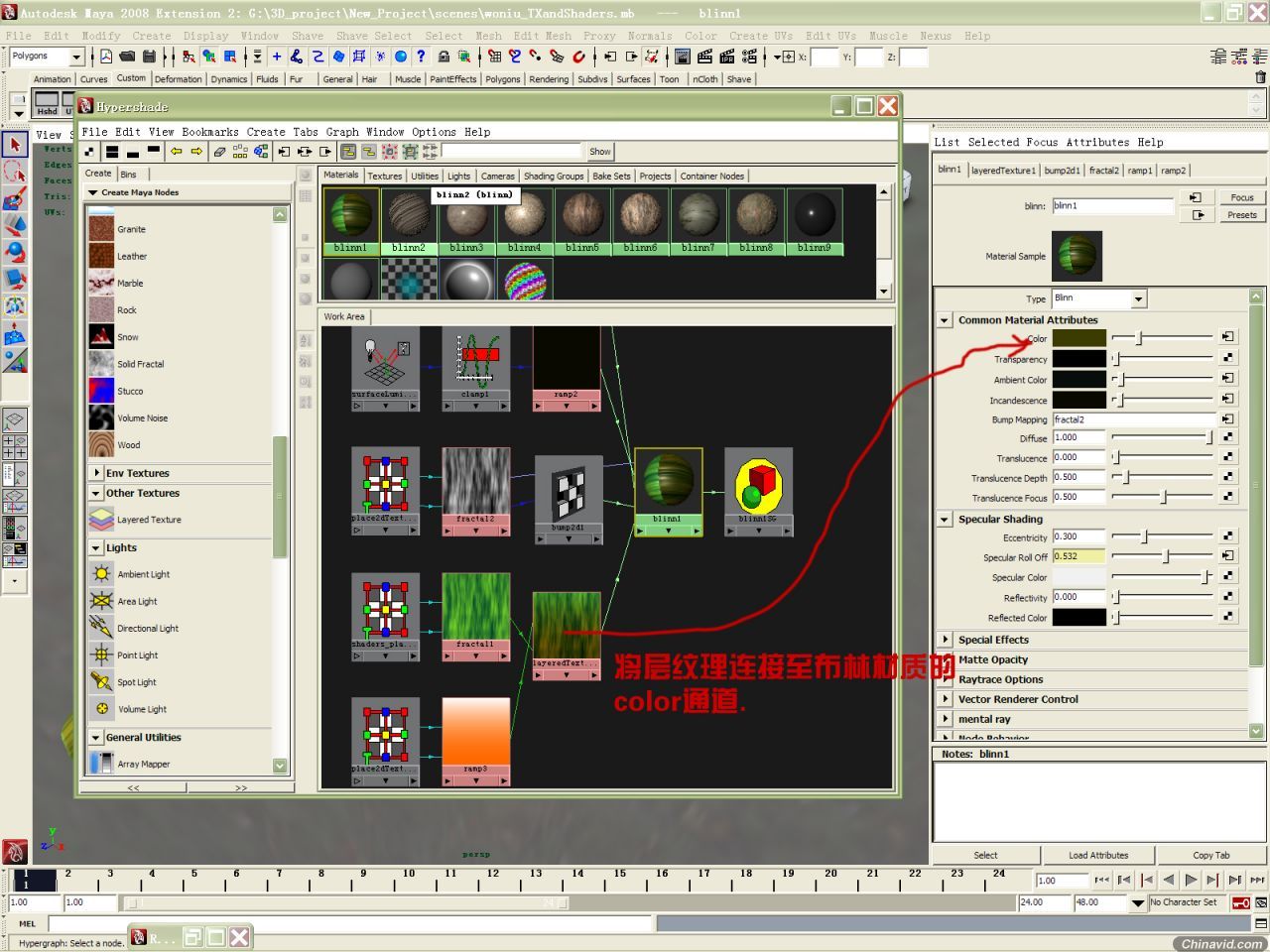Click the Select button in Attribute Editor
Image resolution: width=1270 pixels, height=952 pixels.
[x=985, y=855]
